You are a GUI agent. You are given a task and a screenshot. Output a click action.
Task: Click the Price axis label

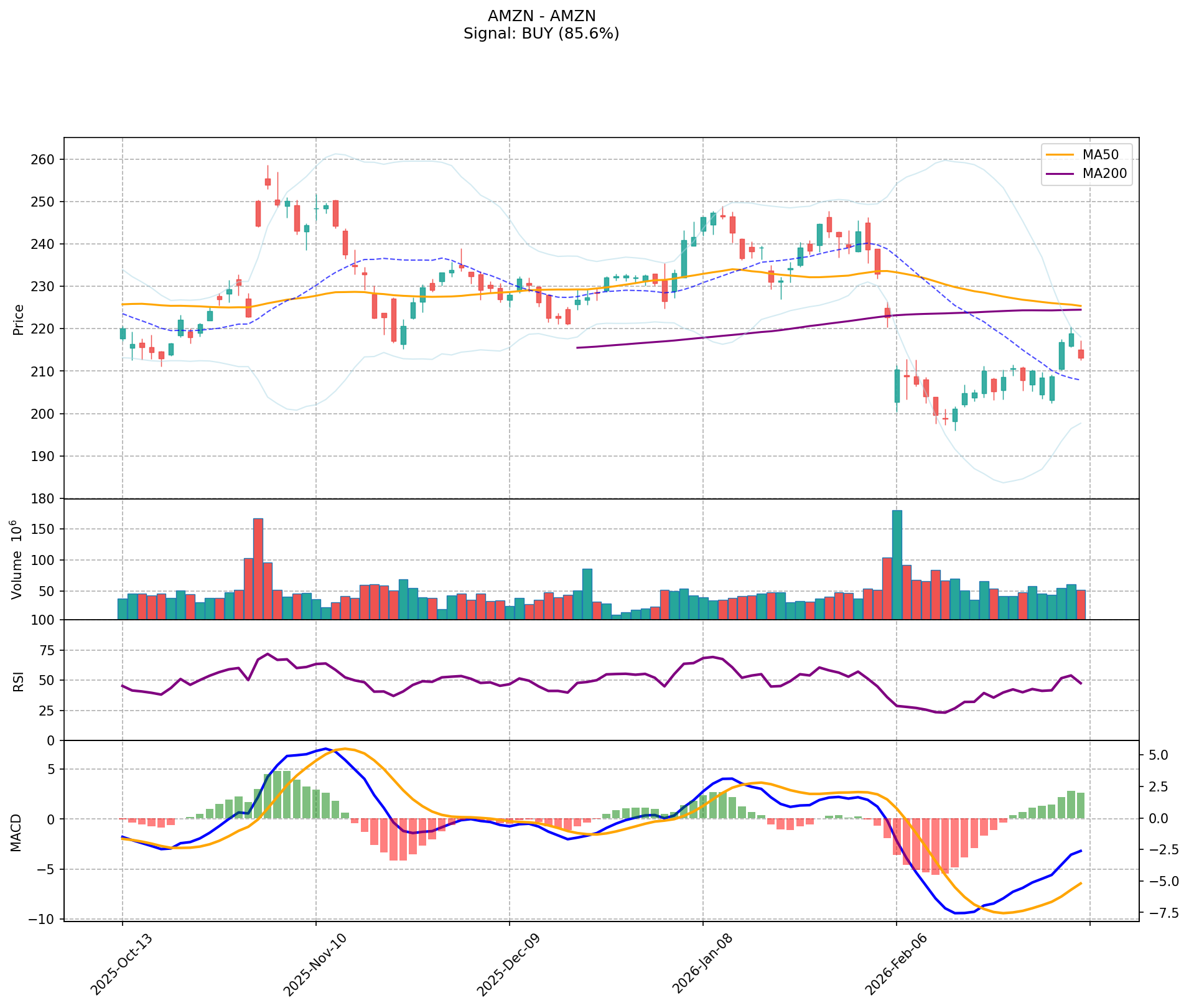coord(19,319)
